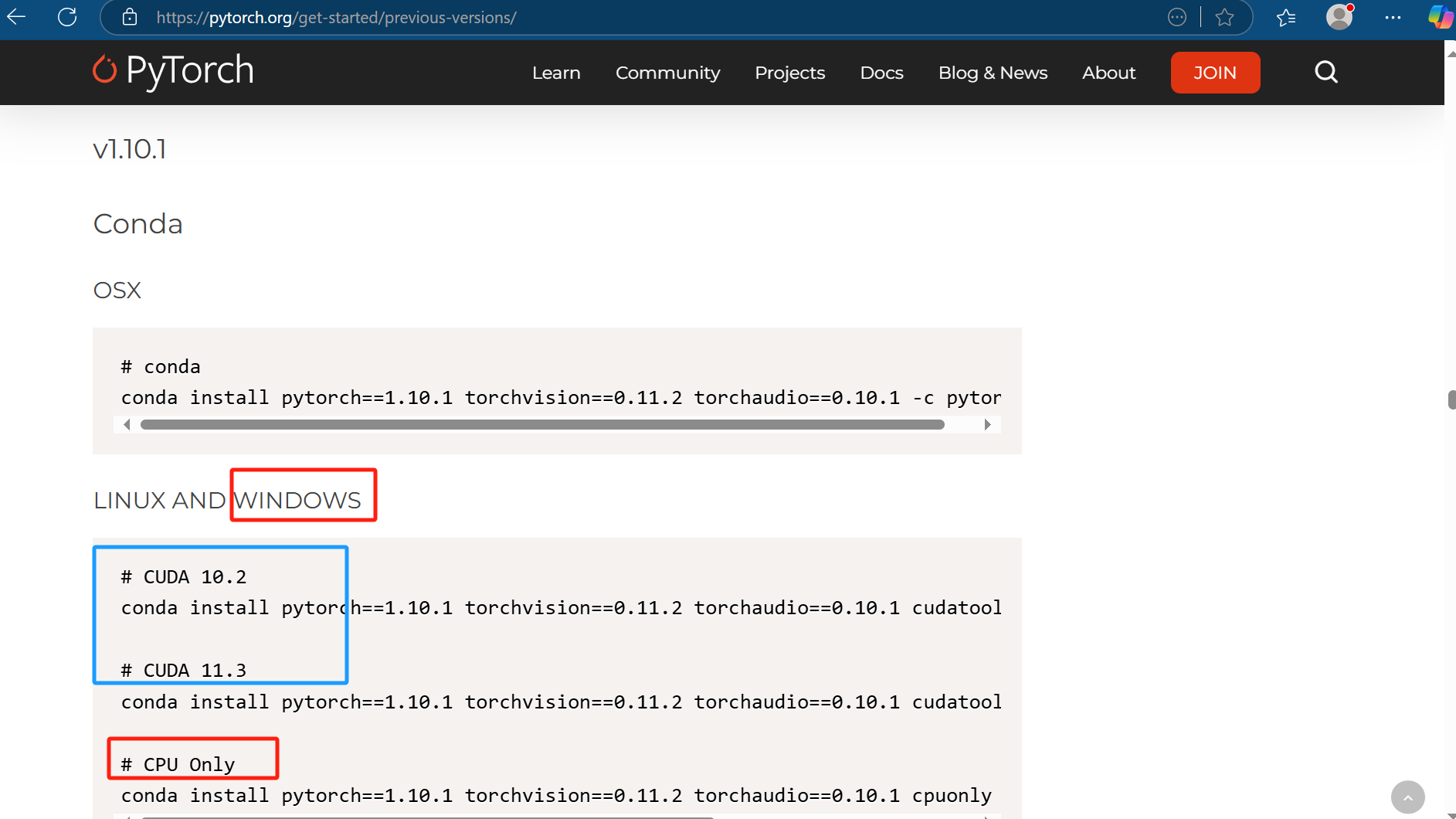Image resolution: width=1456 pixels, height=819 pixels.
Task: Click the OSX code block left arrow
Action: 127,424
